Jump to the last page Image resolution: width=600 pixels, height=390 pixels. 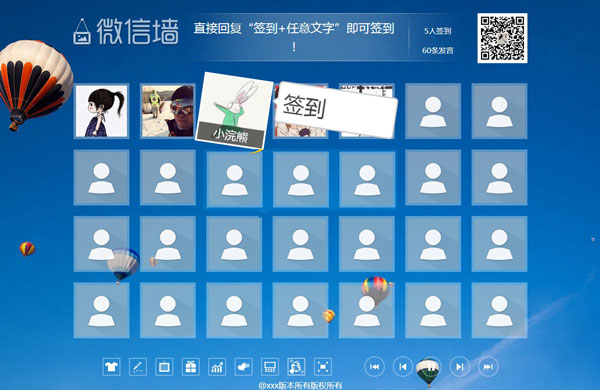coord(488,367)
